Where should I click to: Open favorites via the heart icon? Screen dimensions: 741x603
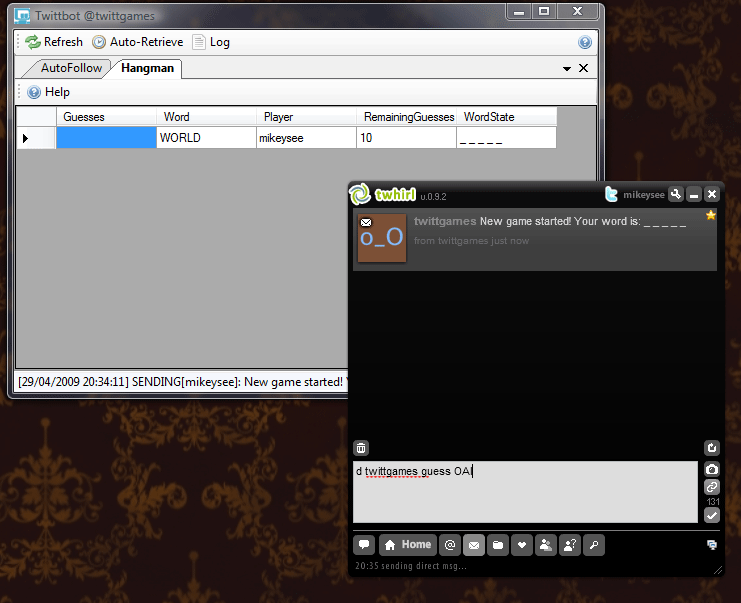point(521,545)
